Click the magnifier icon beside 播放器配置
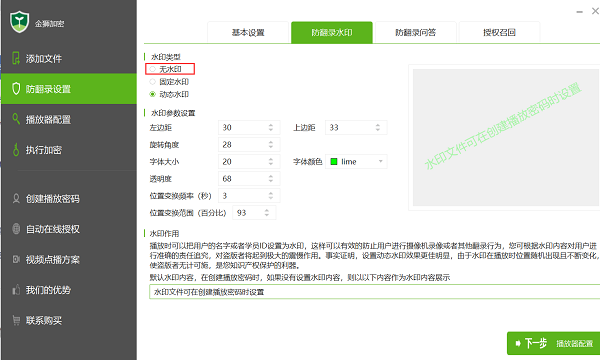600x360 pixels. pyautogui.click(x=16, y=119)
